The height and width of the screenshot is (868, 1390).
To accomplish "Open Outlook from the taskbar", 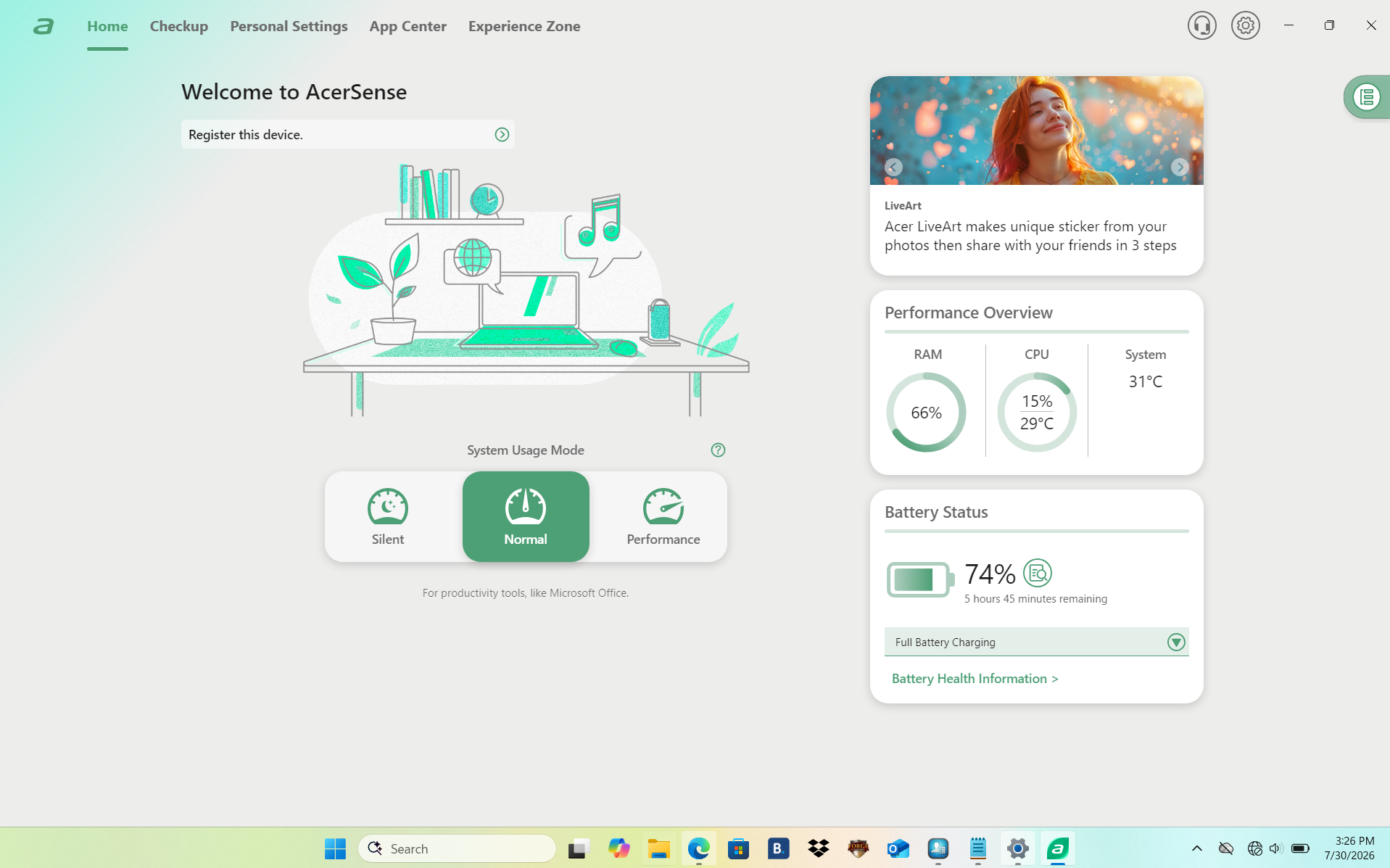I will click(x=898, y=848).
